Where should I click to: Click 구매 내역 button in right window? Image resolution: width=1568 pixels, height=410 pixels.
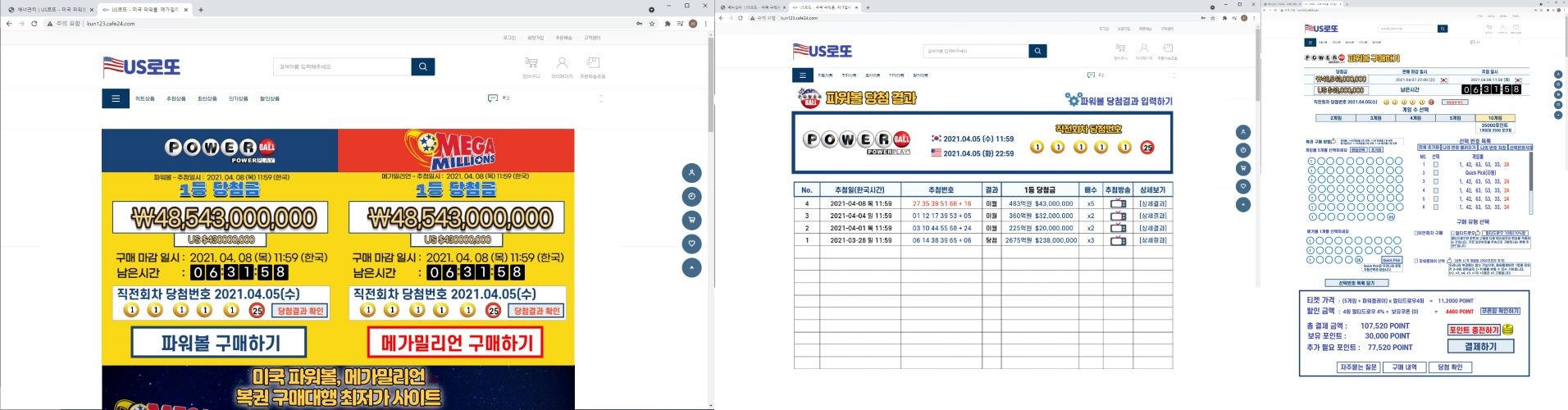click(x=1404, y=367)
